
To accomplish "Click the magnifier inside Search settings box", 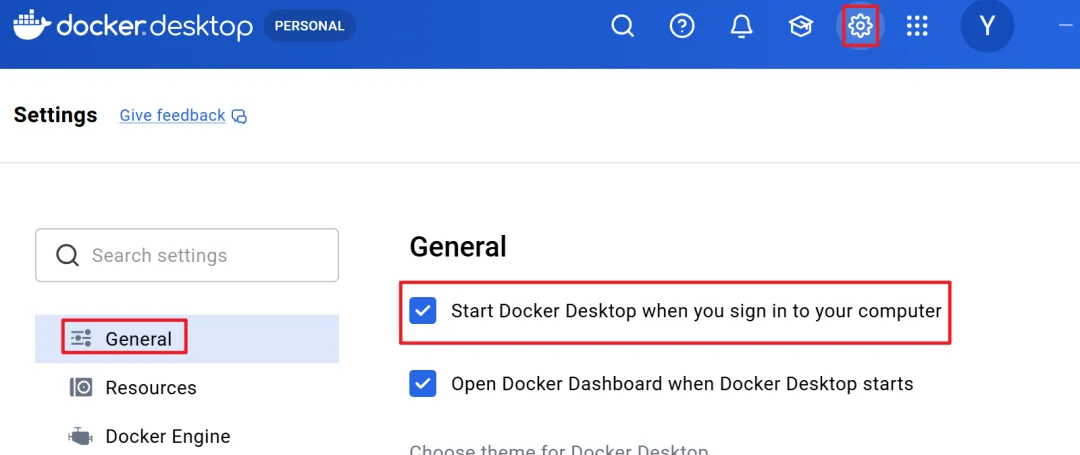I will pos(67,255).
